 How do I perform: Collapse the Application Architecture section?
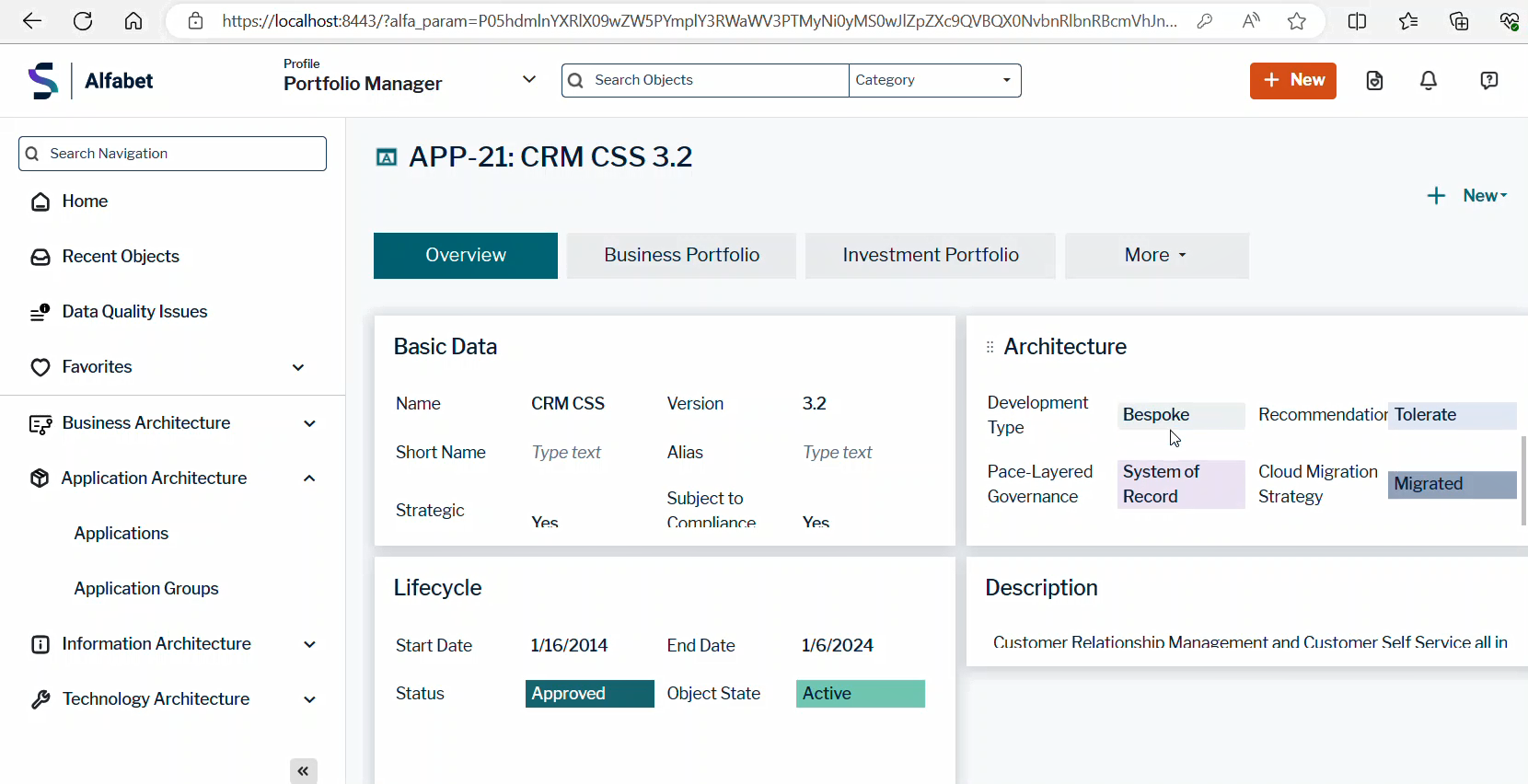(x=309, y=478)
